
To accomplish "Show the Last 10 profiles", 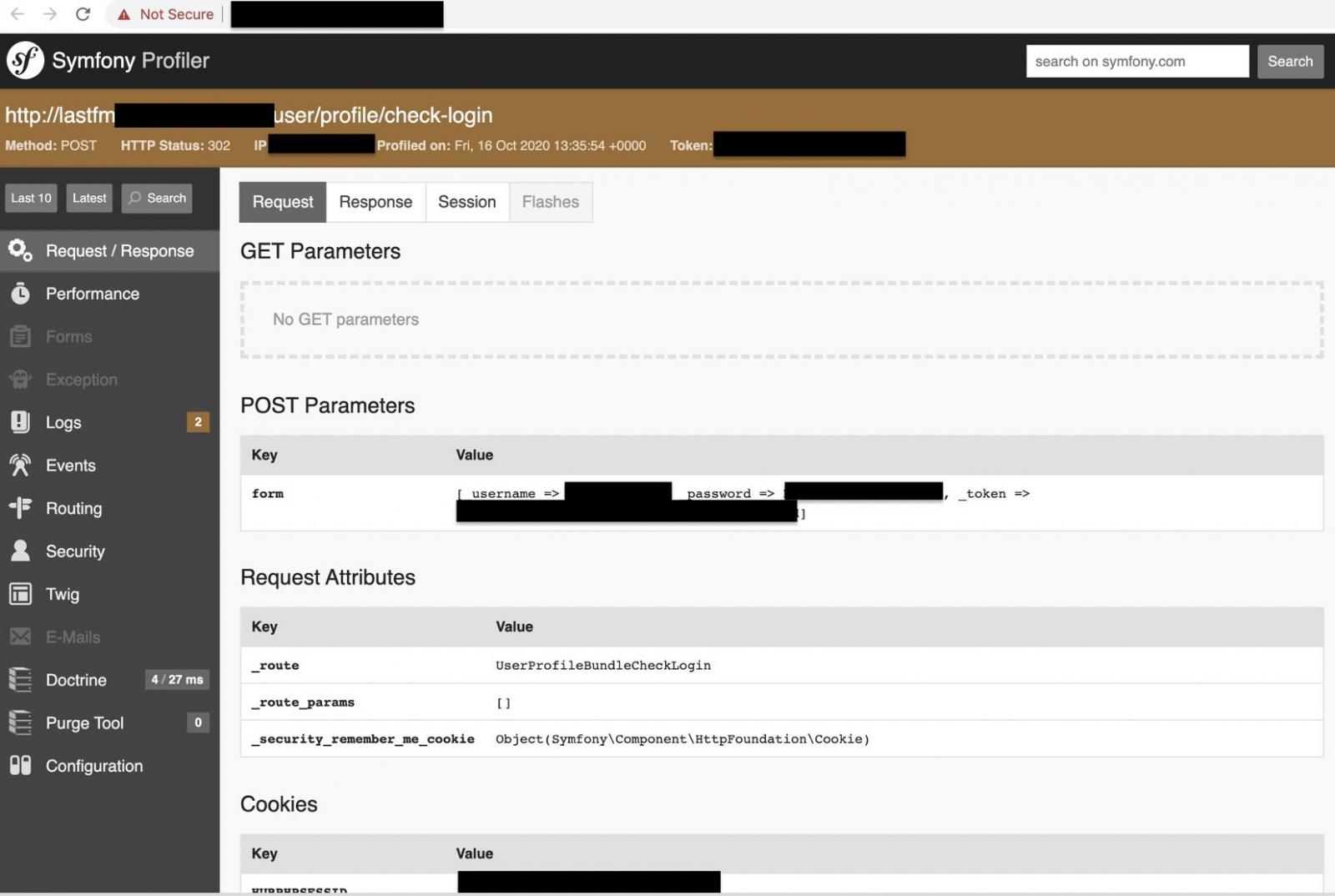I will [x=31, y=198].
